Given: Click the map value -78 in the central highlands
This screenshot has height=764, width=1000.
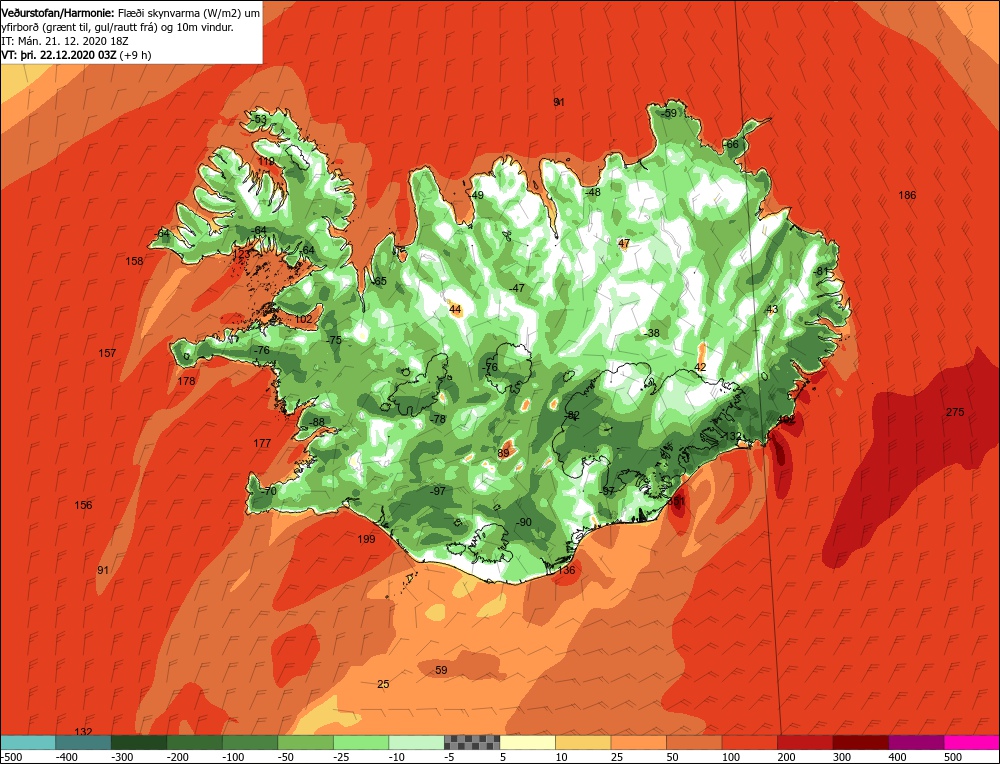Looking at the screenshot, I should click(438, 419).
